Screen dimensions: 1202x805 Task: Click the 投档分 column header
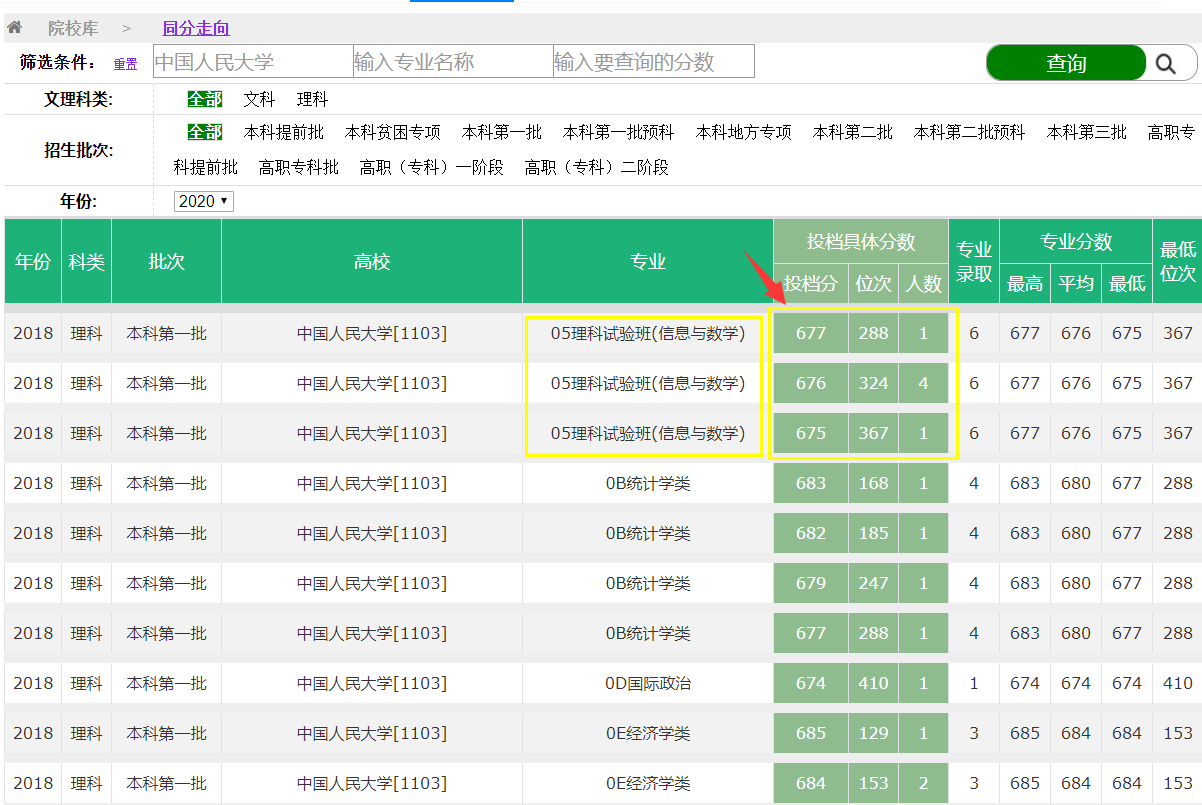coord(810,283)
